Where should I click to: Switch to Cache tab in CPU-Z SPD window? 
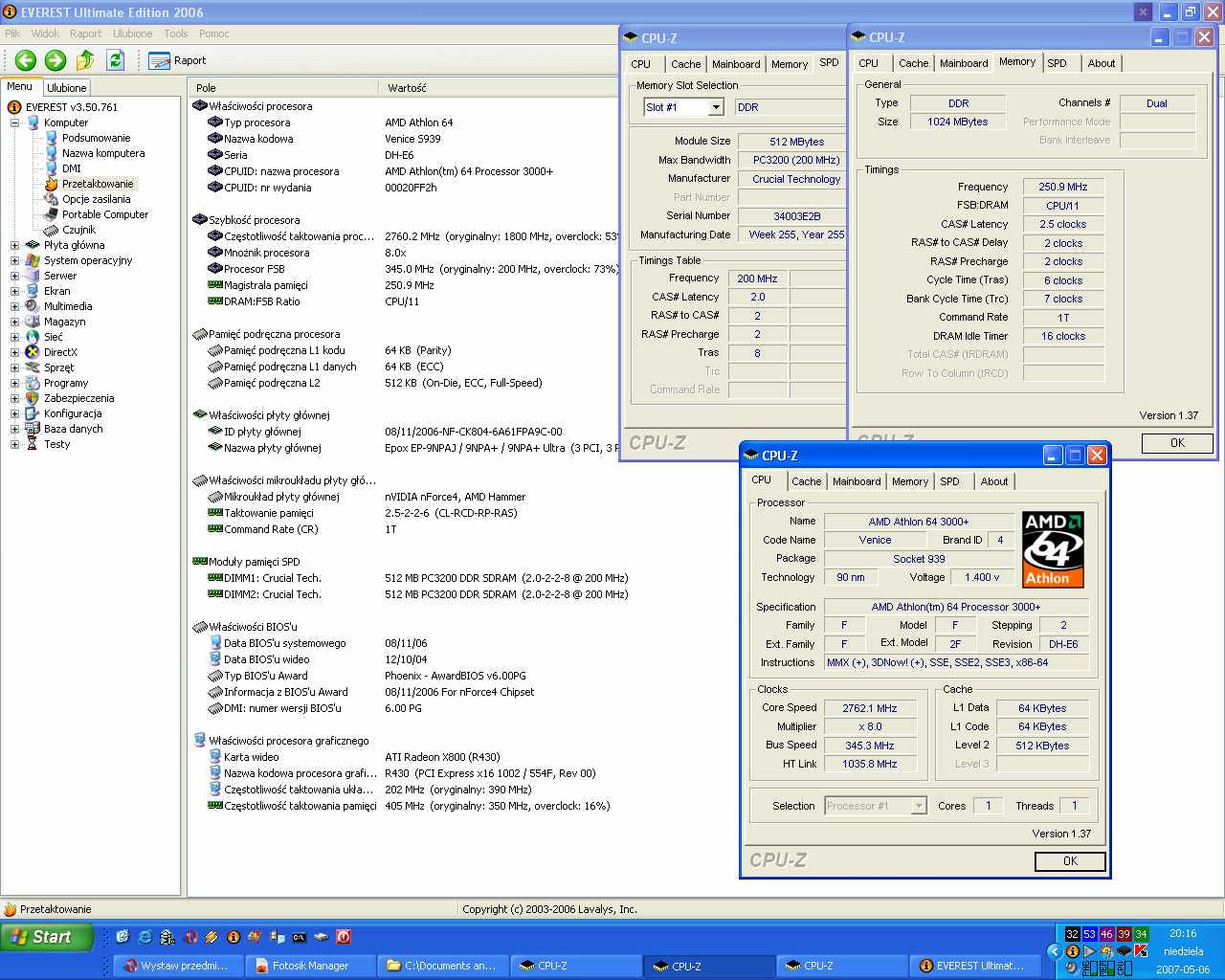click(685, 64)
